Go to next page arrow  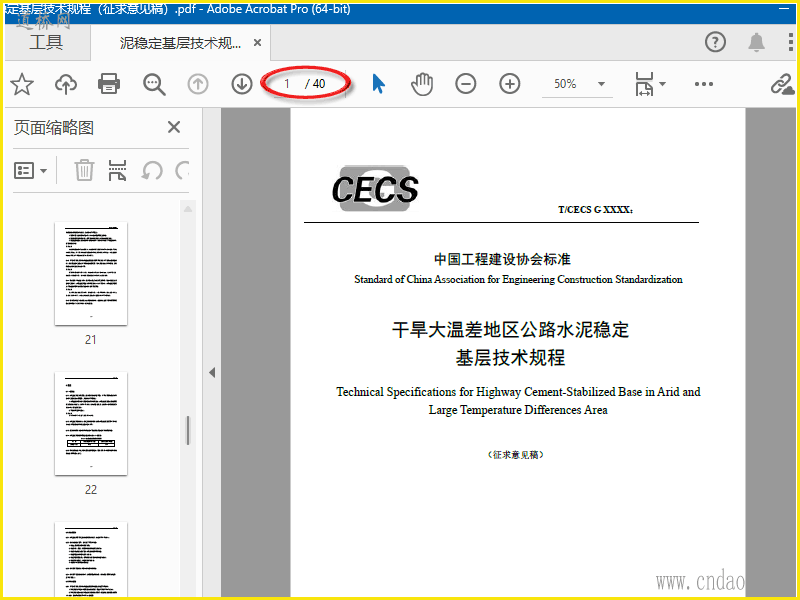tap(242, 84)
